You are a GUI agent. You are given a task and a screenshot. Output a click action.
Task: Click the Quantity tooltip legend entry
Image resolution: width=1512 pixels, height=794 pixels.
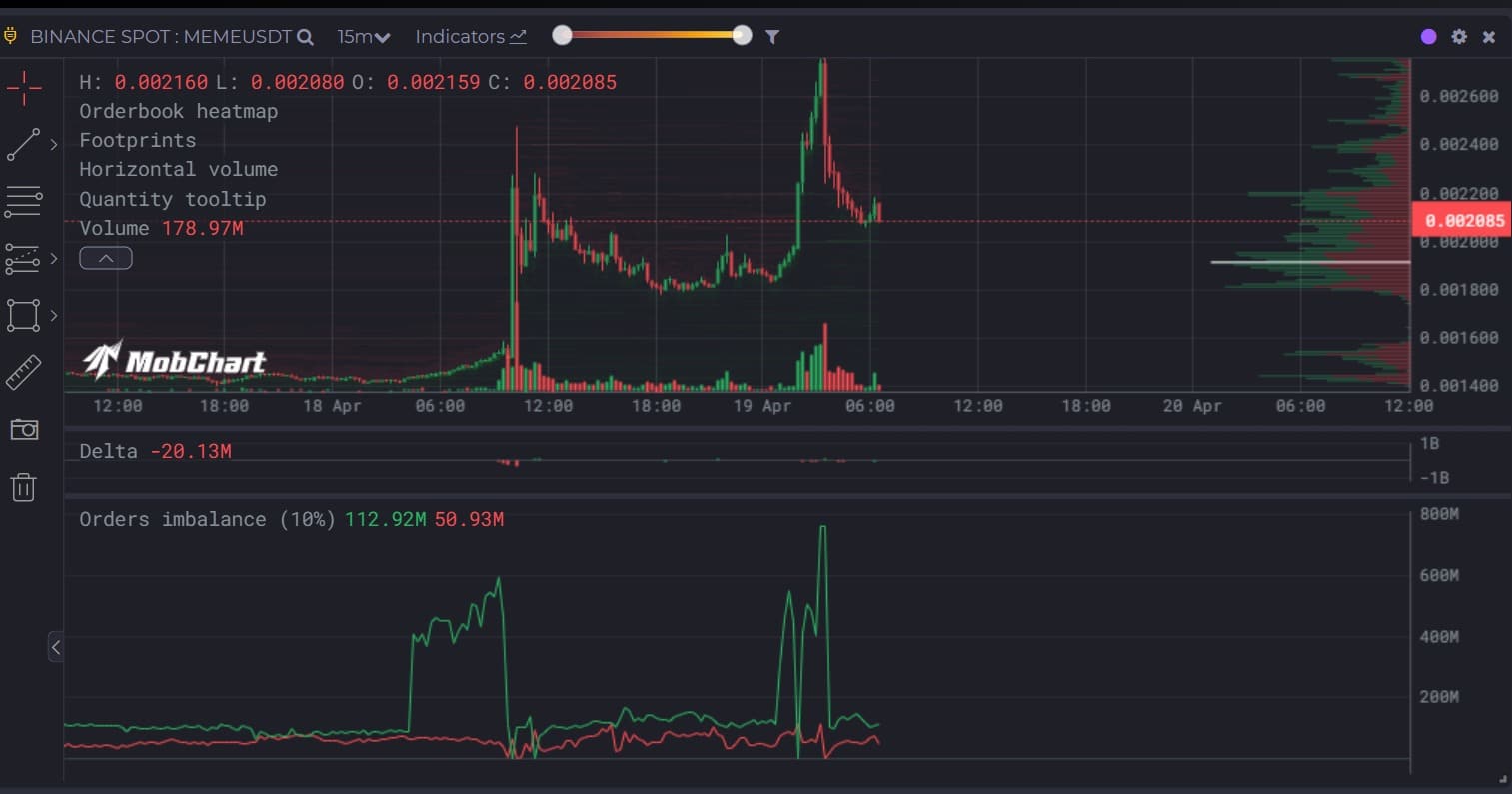(173, 199)
